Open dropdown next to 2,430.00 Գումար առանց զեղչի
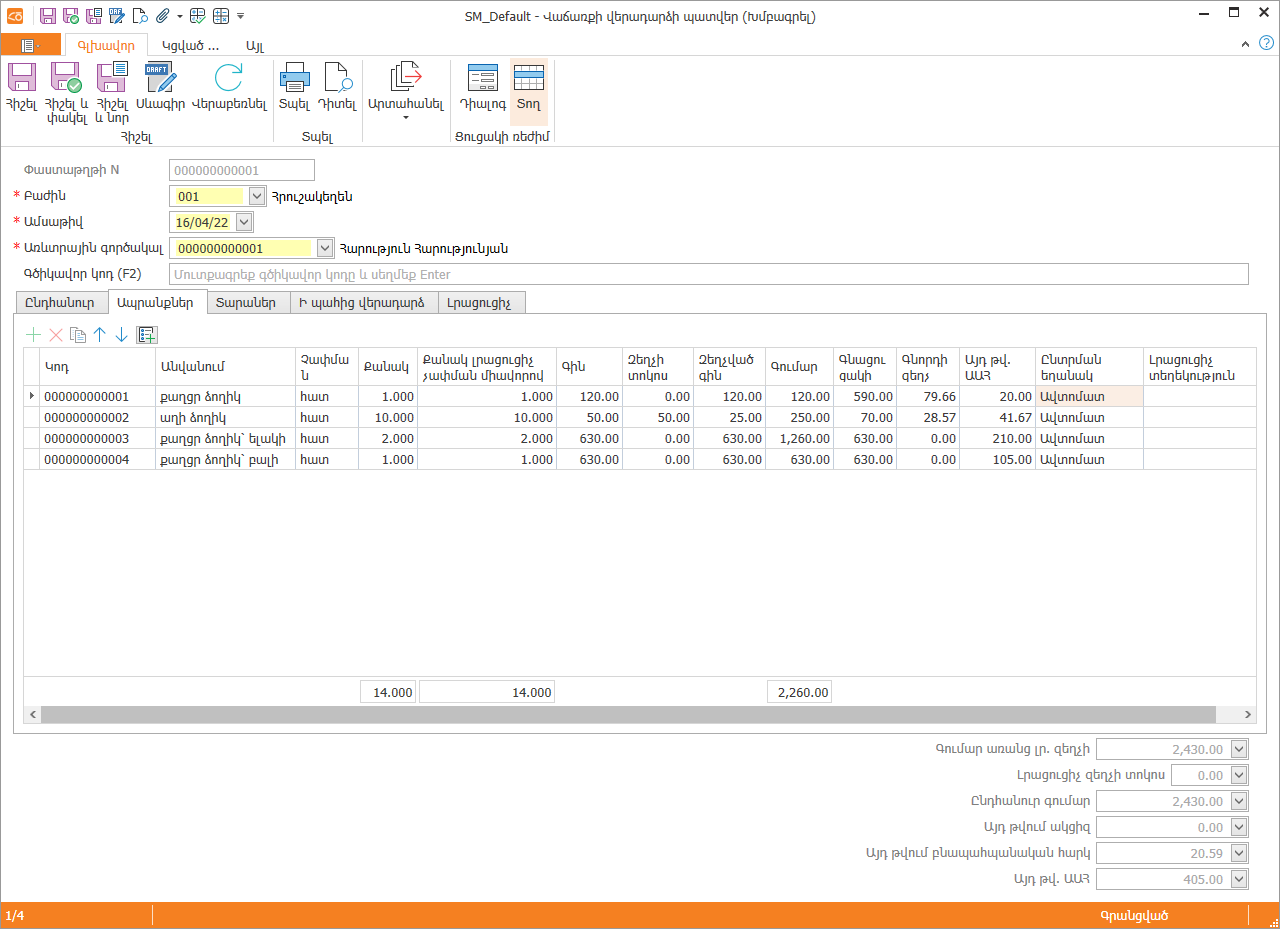 (x=1240, y=749)
